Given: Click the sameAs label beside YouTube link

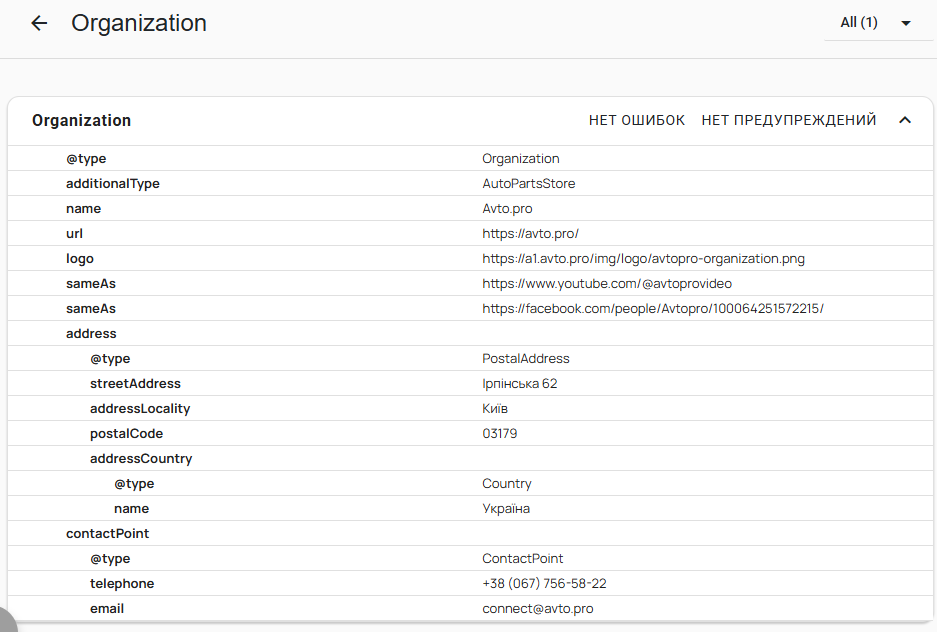Looking at the screenshot, I should pos(91,284).
